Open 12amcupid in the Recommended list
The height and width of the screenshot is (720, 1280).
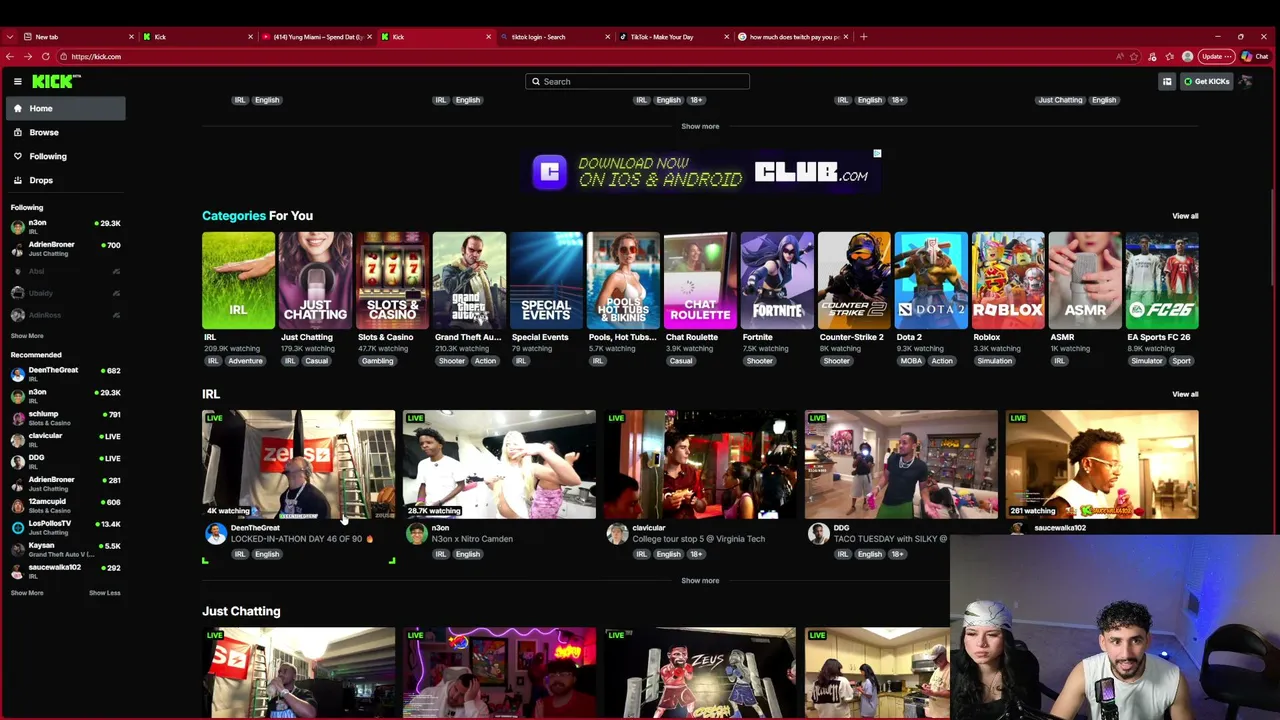click(65, 505)
